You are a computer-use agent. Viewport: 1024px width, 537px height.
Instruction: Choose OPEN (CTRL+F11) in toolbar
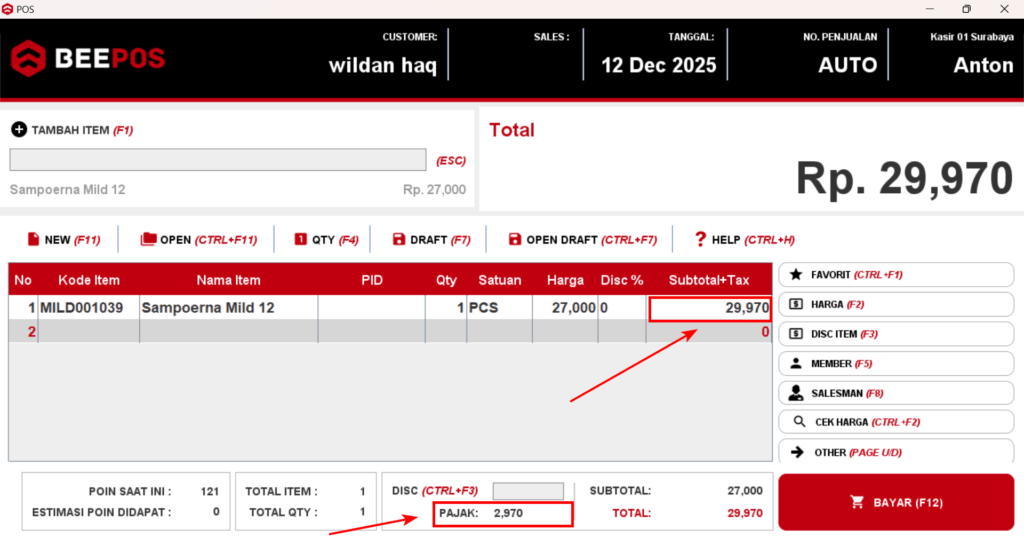tap(199, 240)
